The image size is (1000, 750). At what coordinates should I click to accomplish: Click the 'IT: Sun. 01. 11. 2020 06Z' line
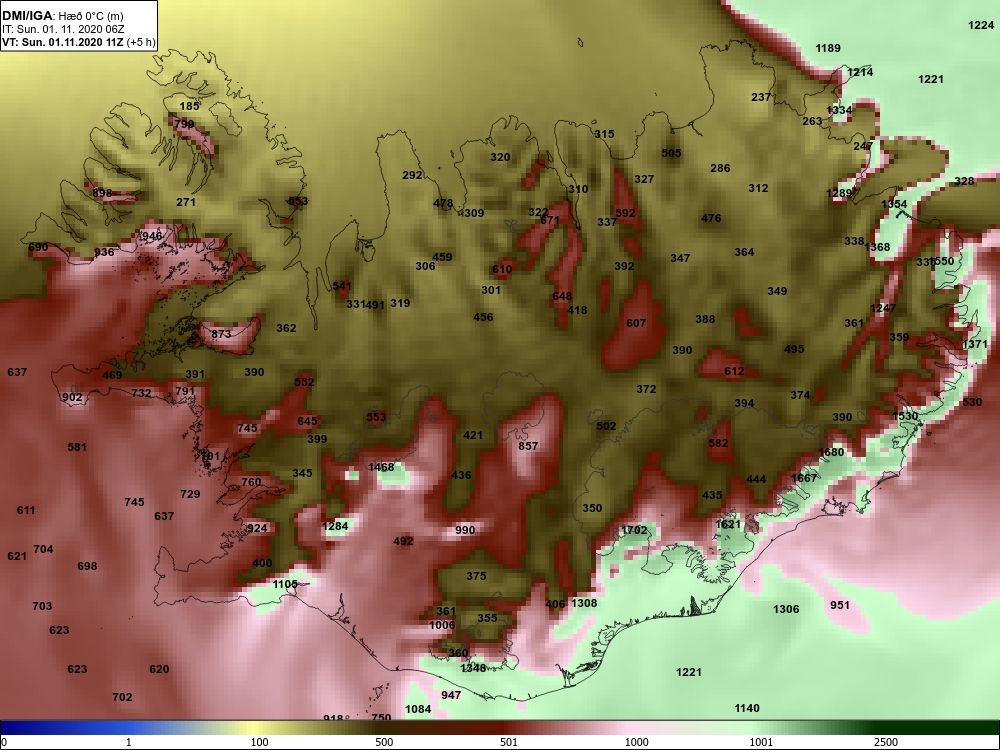62,29
